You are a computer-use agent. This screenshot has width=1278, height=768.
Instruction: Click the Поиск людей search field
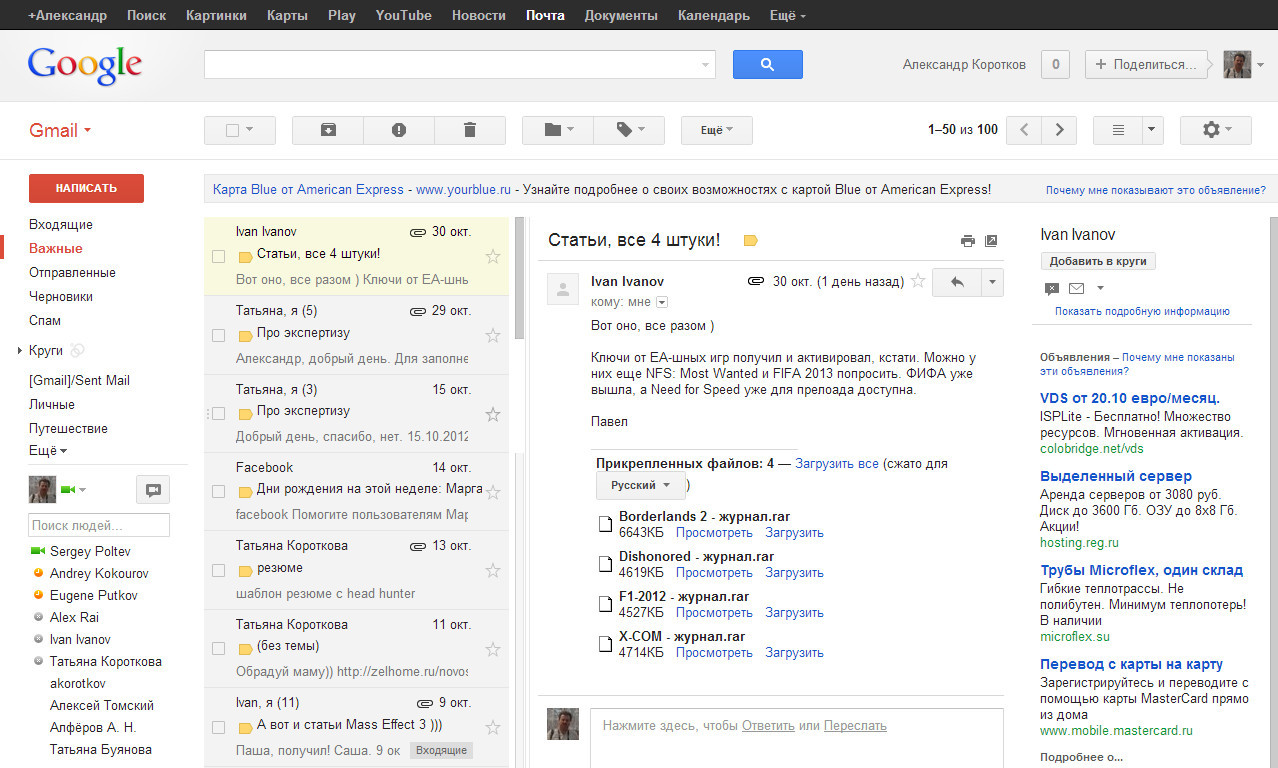click(x=98, y=525)
